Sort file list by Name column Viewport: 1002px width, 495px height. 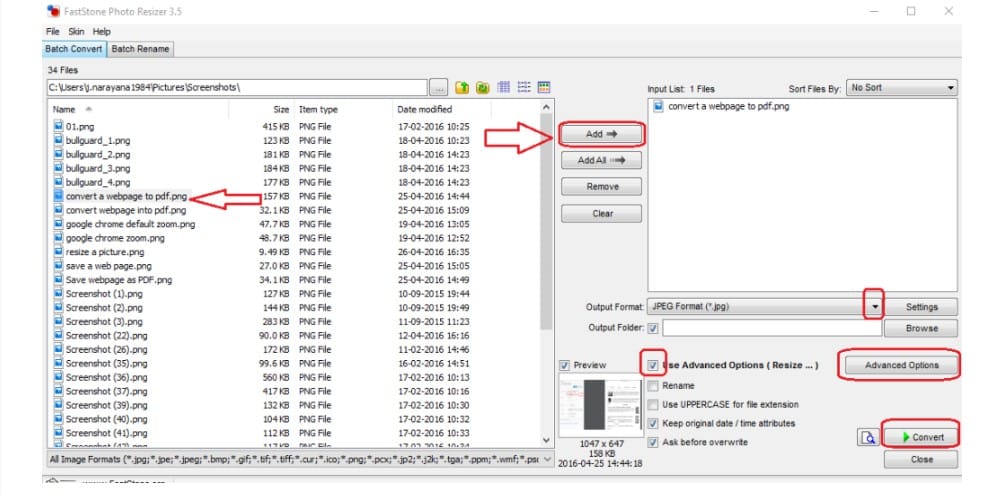138,109
